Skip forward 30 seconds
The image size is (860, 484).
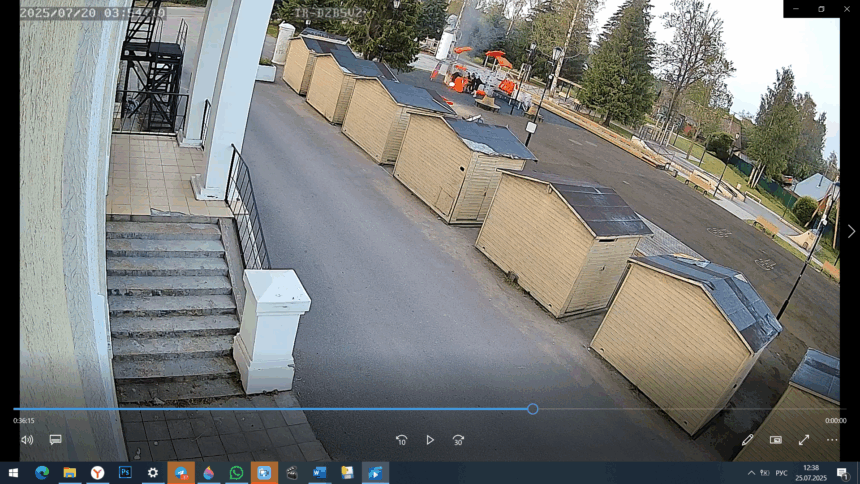coord(458,440)
